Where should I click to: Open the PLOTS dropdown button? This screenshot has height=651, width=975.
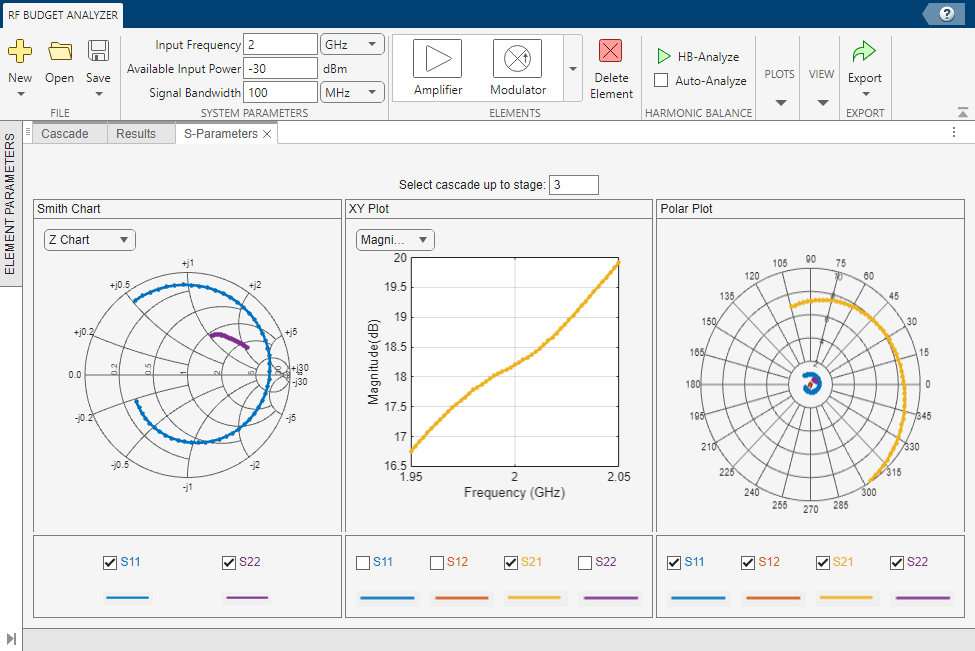(x=780, y=88)
